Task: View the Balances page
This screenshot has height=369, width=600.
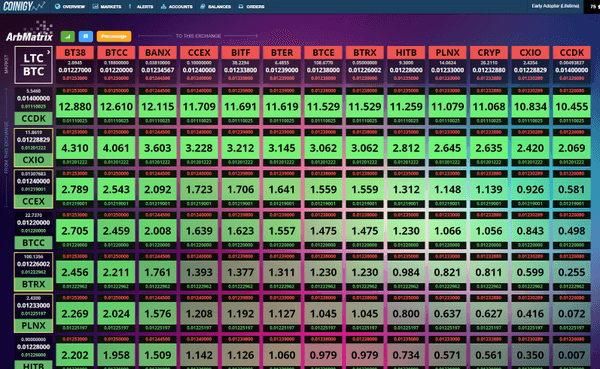Action: [x=215, y=7]
